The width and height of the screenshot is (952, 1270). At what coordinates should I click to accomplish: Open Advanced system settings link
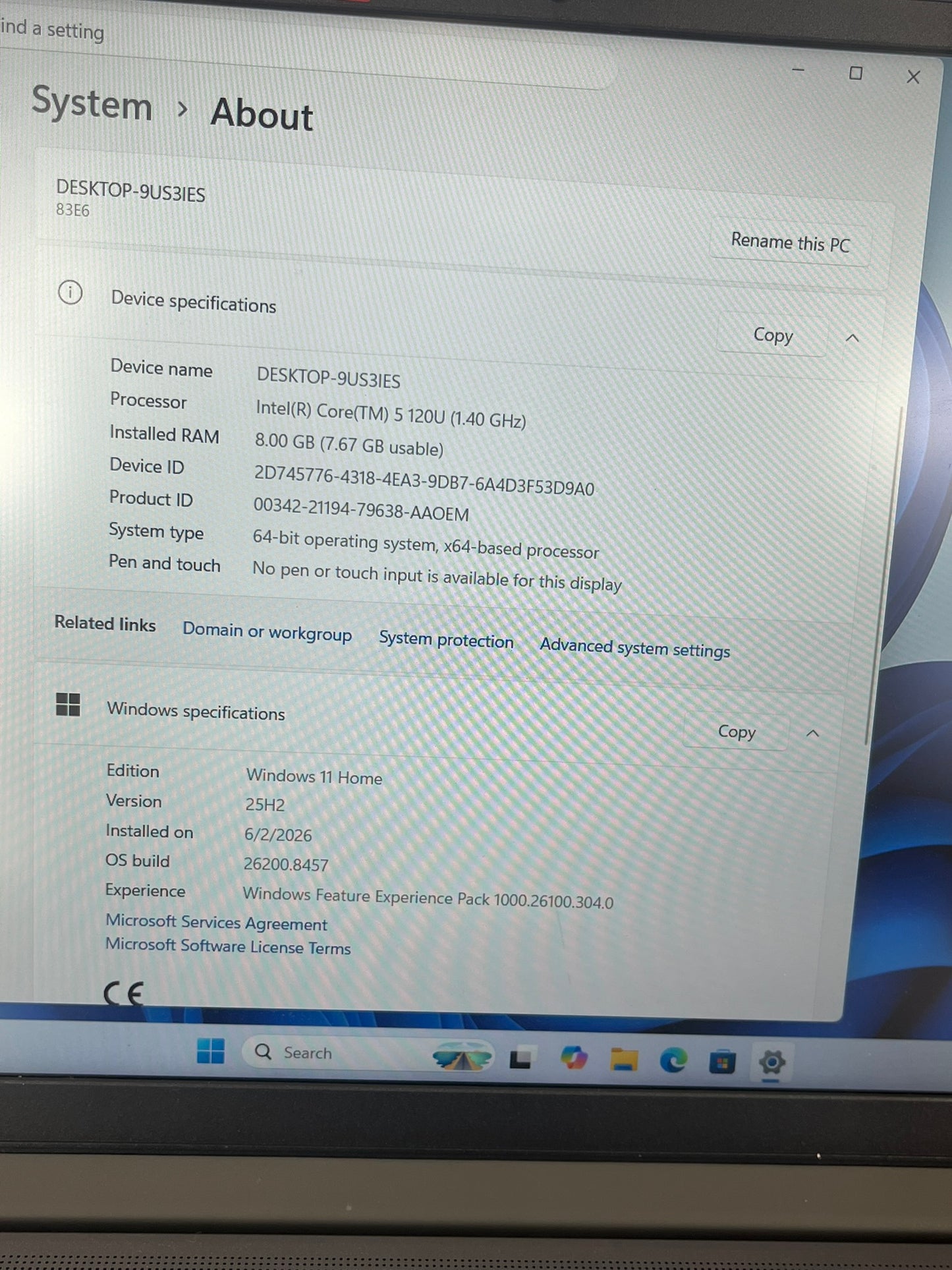pos(634,648)
